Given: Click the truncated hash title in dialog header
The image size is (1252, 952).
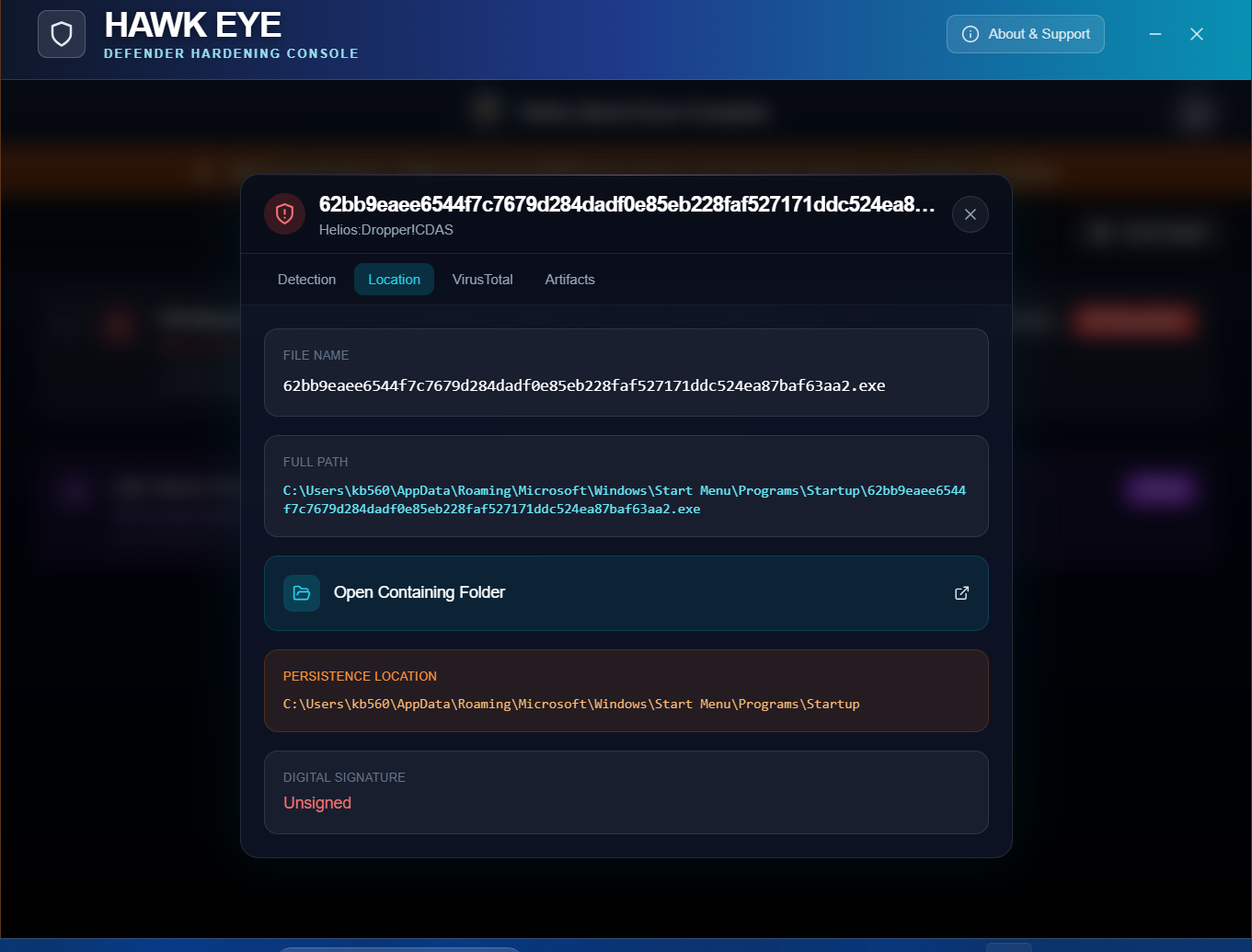Looking at the screenshot, I should (x=627, y=204).
